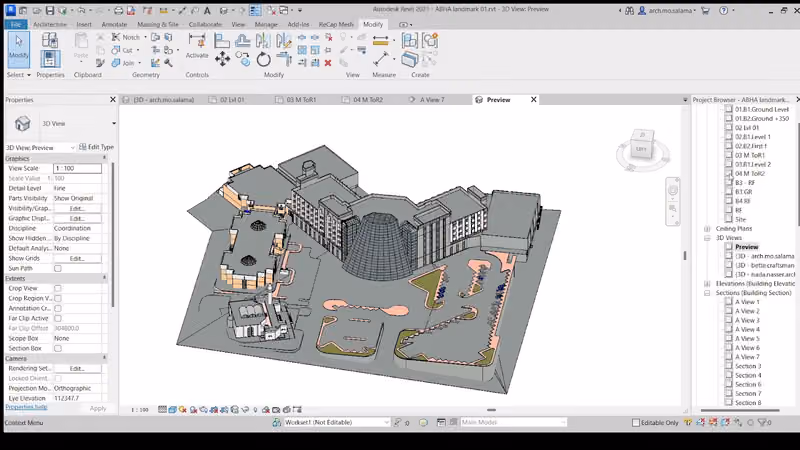Select Mirror - Draw Axis tool
Image resolution: width=800 pixels, height=450 pixels.
point(283,40)
